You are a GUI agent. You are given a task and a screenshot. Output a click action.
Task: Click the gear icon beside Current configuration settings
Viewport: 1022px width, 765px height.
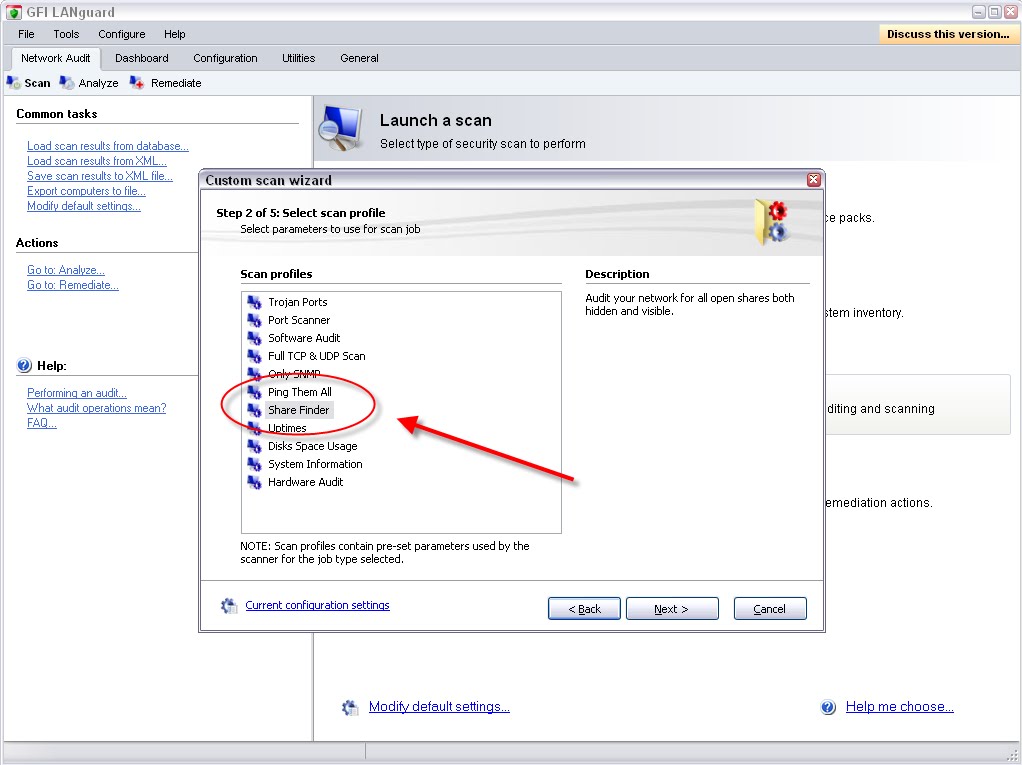(229, 605)
